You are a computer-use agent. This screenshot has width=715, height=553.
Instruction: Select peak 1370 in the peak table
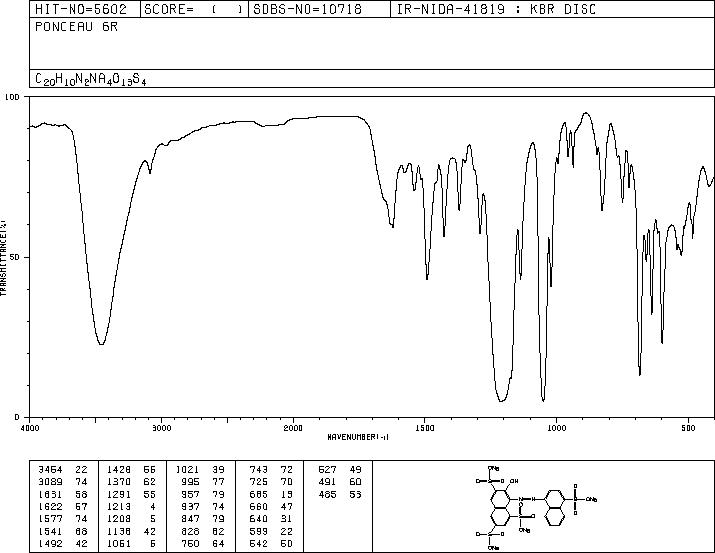pos(119,482)
